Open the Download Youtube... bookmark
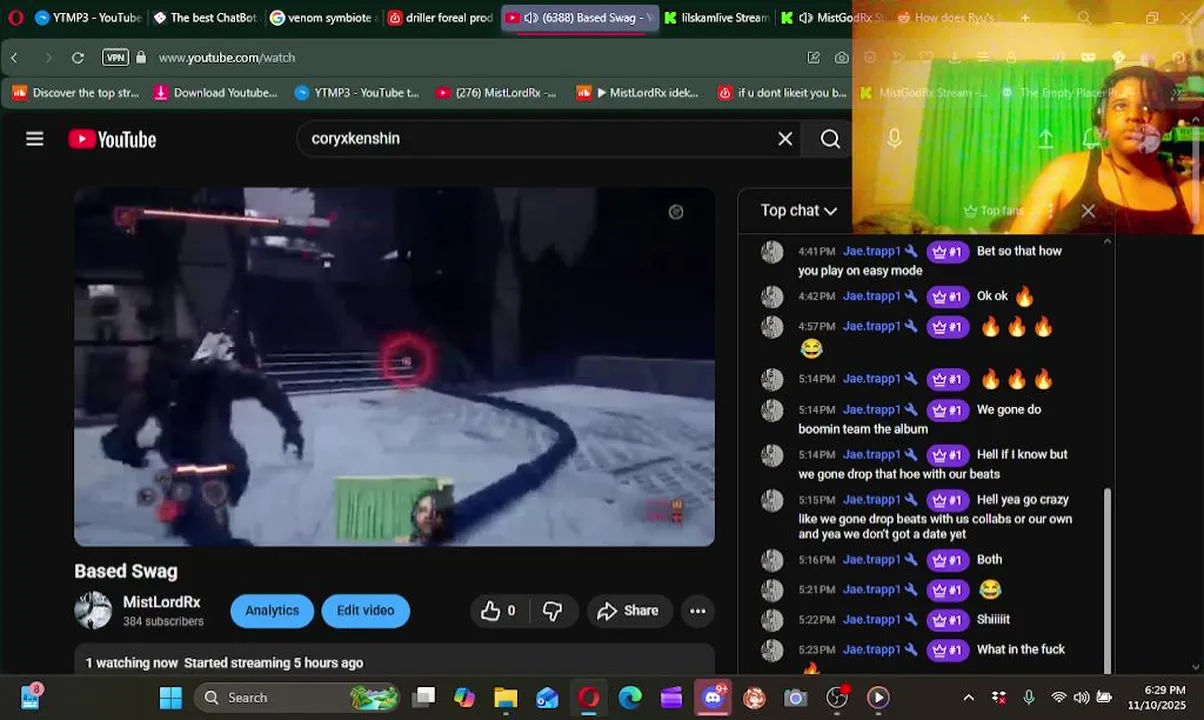 pos(215,93)
